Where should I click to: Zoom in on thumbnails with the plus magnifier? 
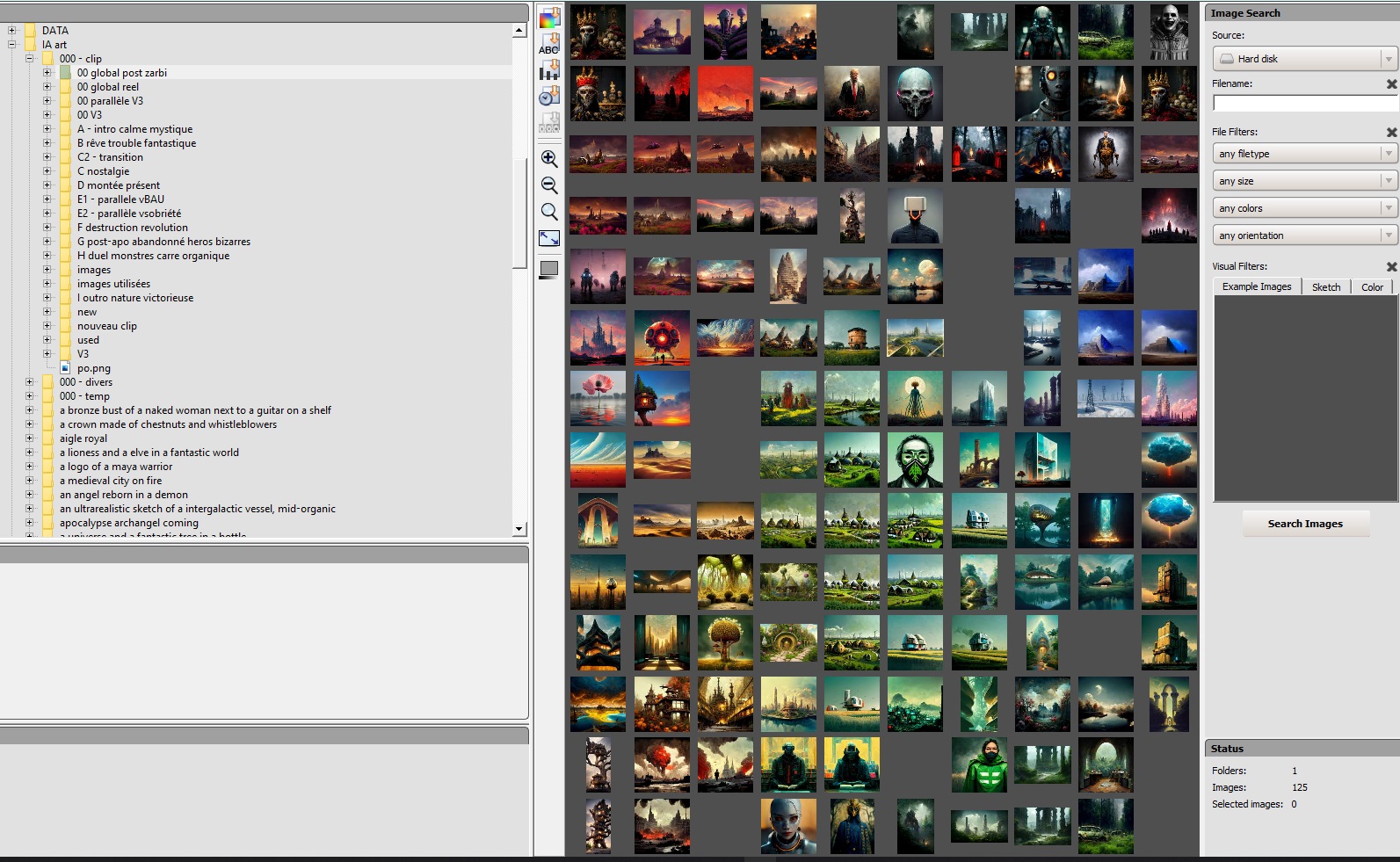[x=549, y=159]
